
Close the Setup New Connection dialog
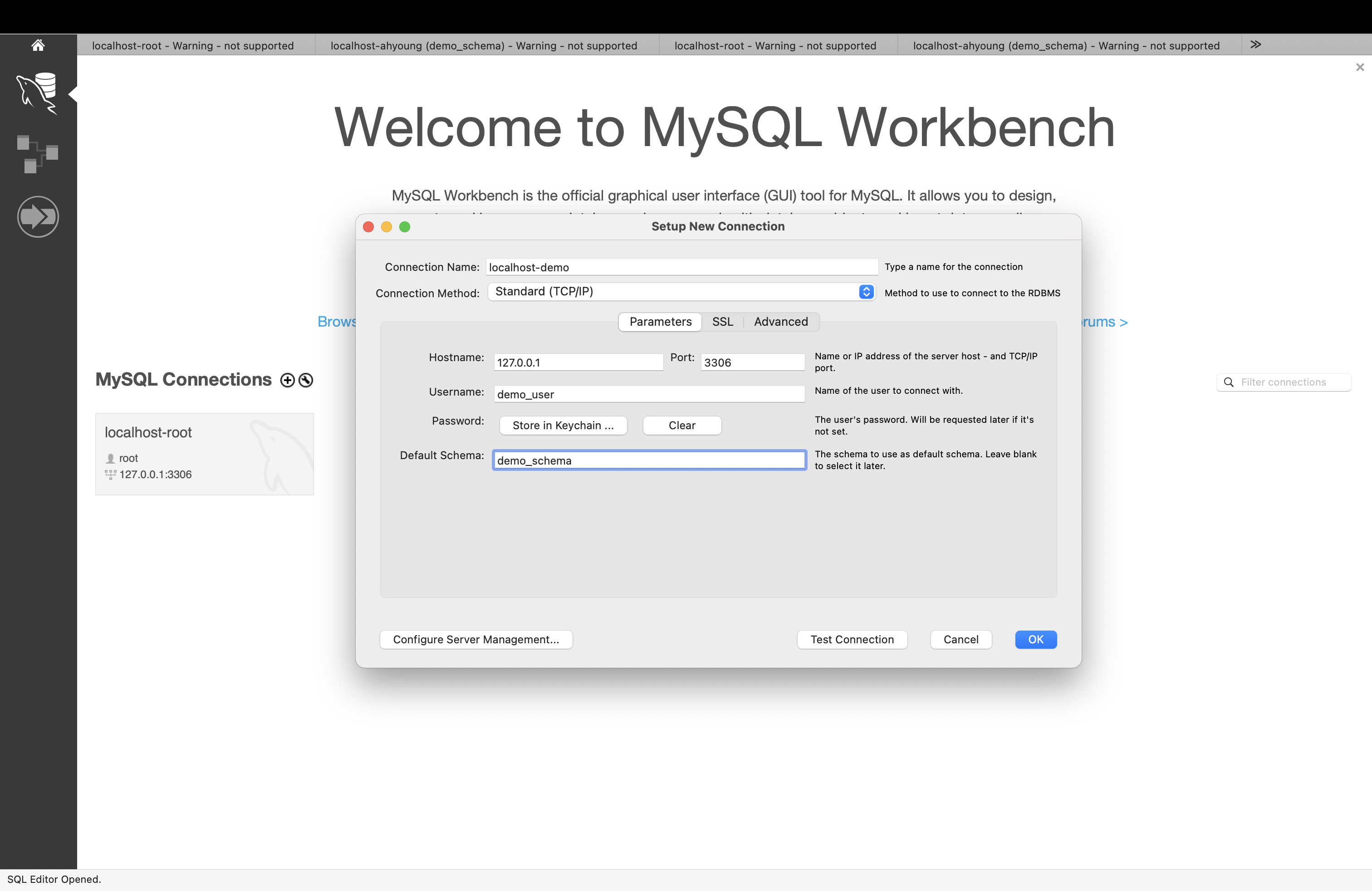point(368,227)
